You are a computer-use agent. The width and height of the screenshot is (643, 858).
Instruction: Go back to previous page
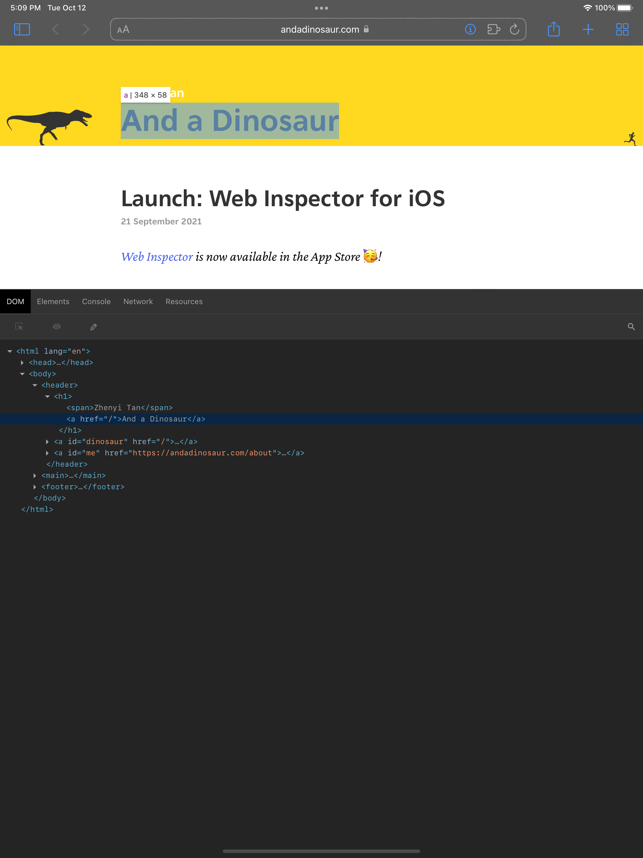(x=55, y=30)
